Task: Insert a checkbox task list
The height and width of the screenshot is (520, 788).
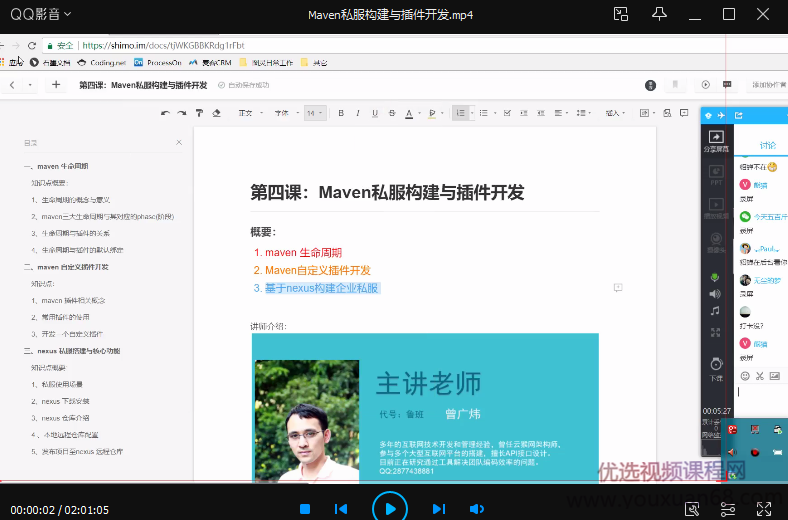Action: (x=507, y=113)
